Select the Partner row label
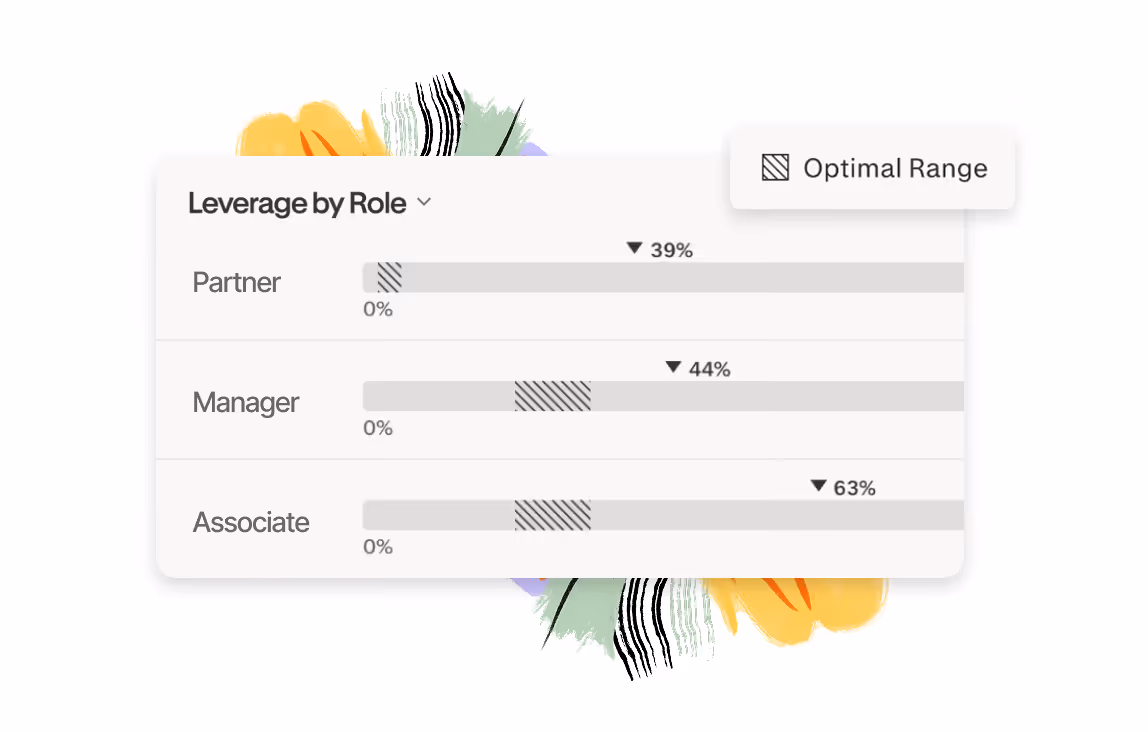Viewport: 1148px width, 732px height. point(236,282)
